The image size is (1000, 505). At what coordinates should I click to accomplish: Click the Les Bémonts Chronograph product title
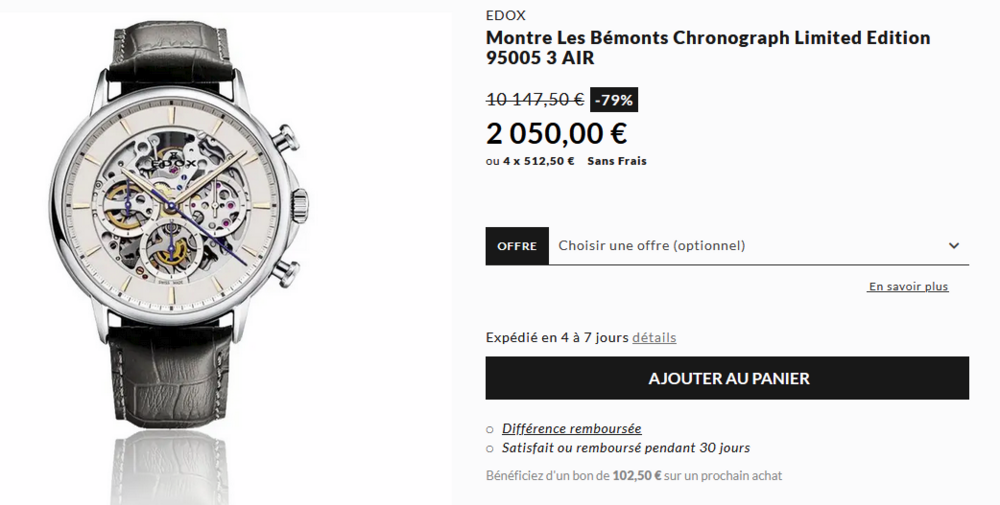click(x=707, y=48)
